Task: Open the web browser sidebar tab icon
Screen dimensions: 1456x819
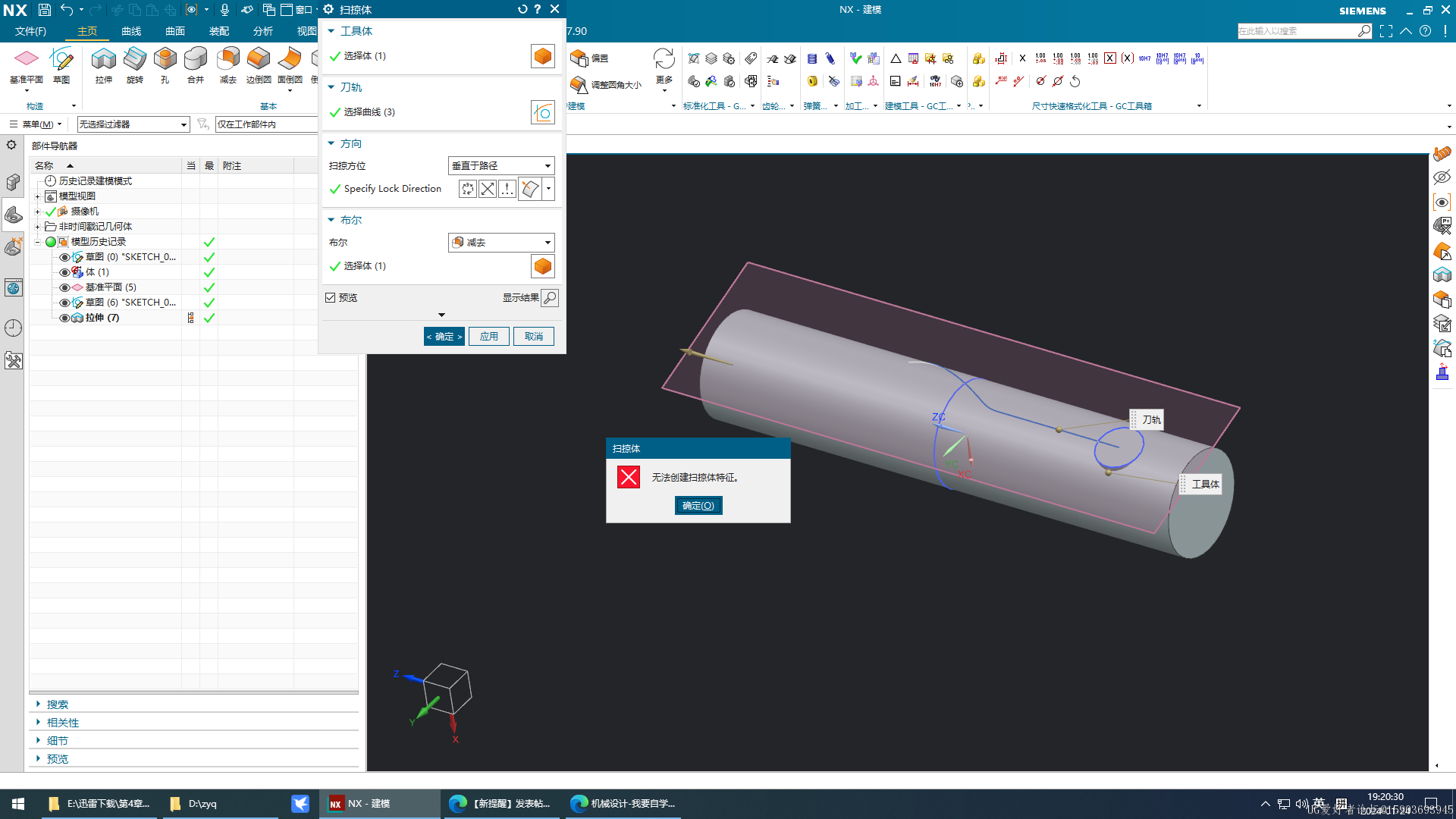Action: tap(13, 287)
